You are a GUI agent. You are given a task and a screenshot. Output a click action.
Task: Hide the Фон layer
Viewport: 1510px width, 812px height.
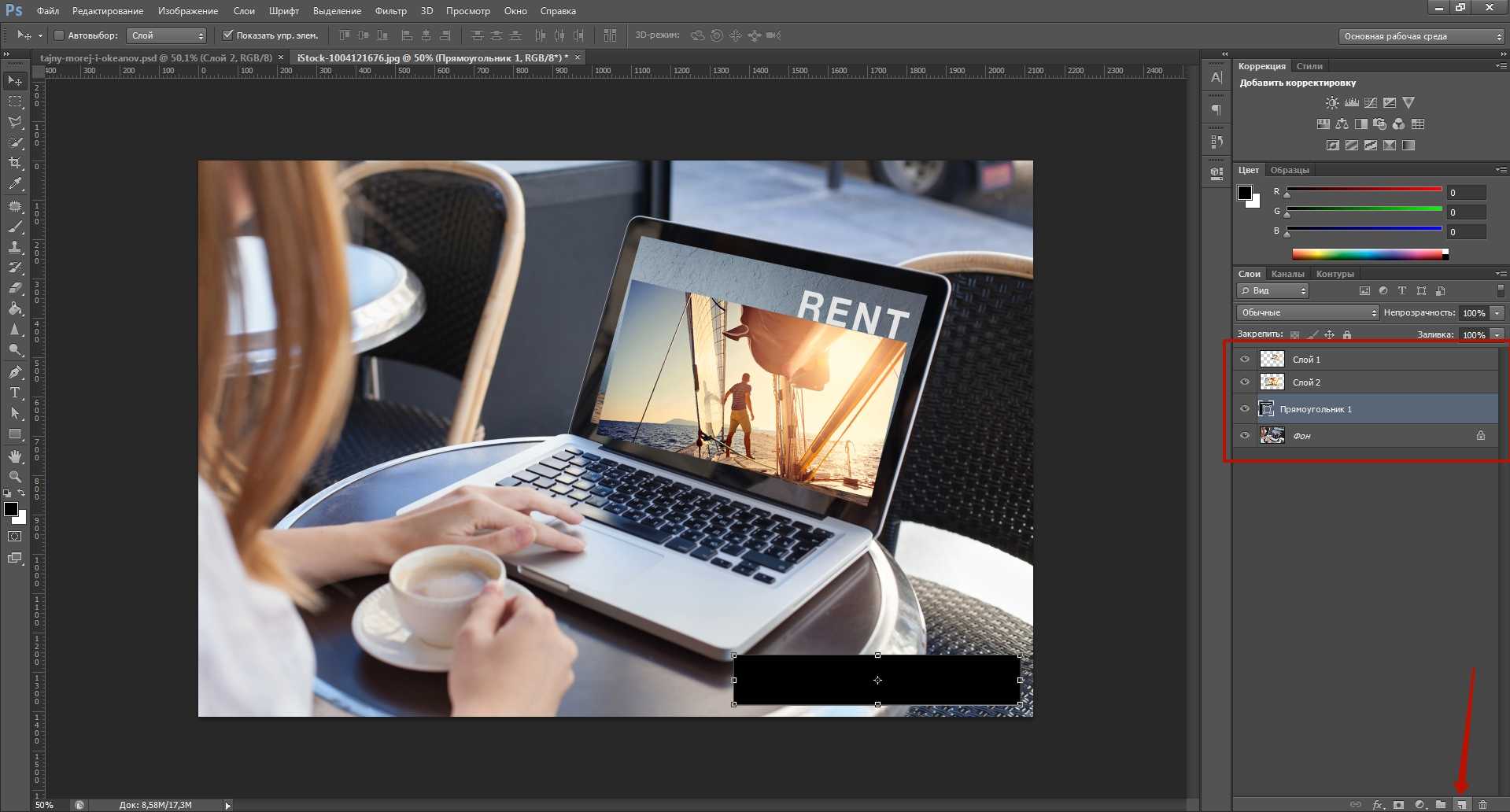[1245, 435]
